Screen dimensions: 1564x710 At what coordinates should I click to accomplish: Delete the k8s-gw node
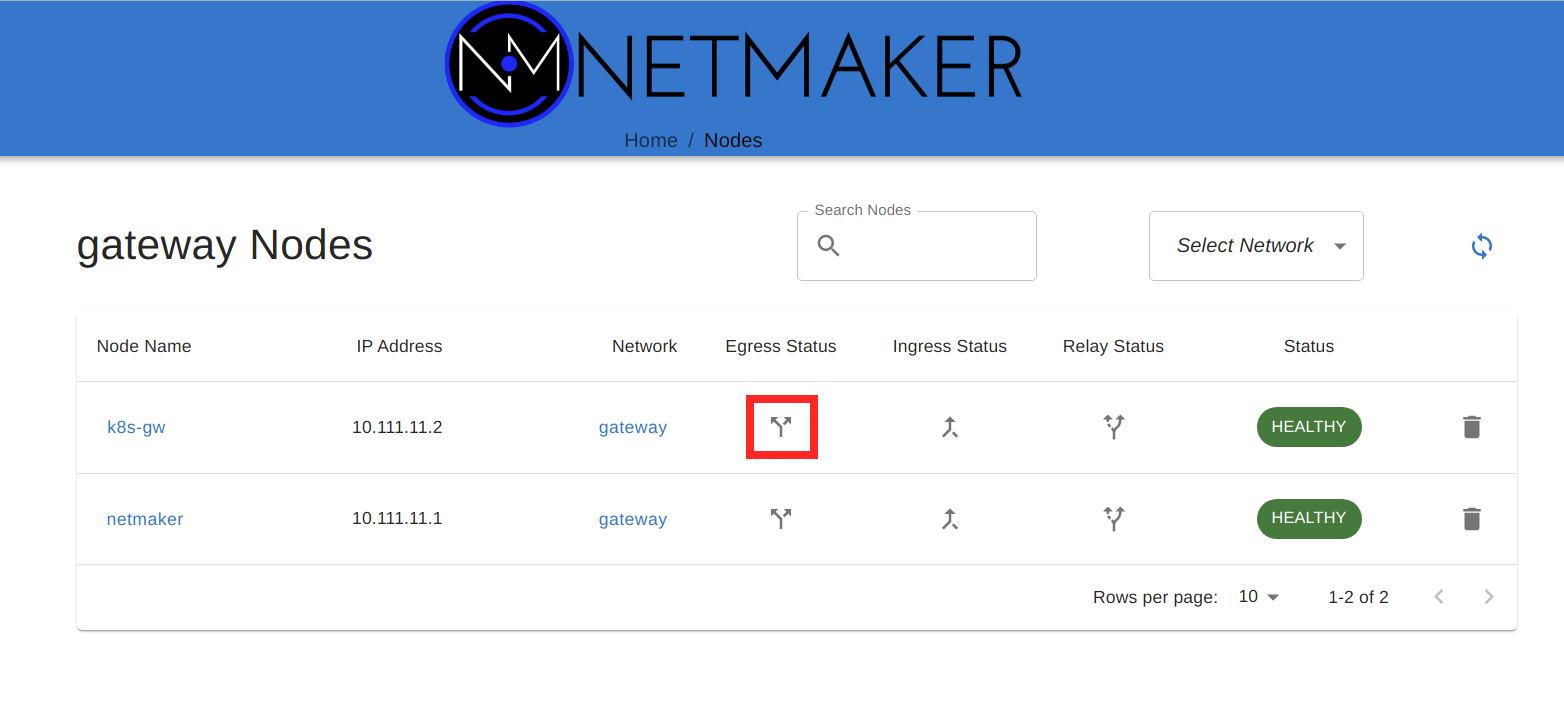[x=1471, y=427]
